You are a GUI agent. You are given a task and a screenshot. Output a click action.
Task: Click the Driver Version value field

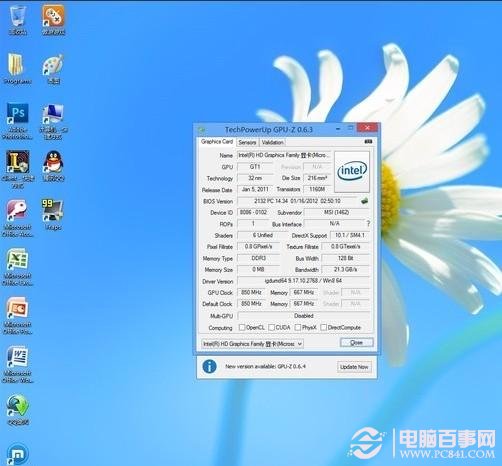pos(303,281)
